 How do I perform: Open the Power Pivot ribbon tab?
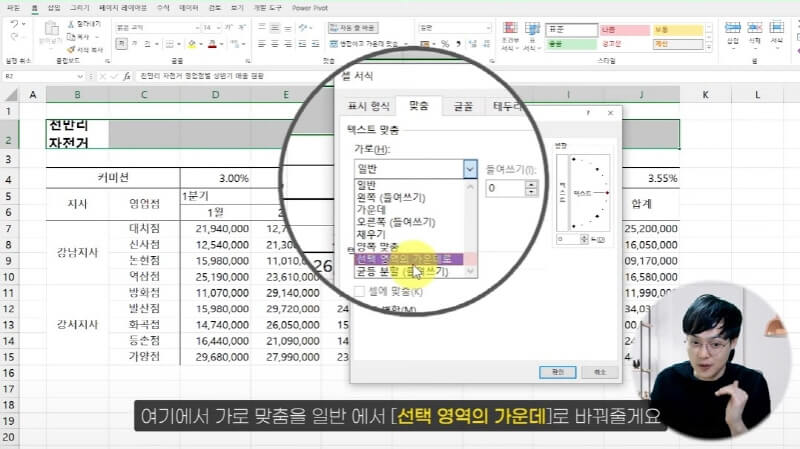tap(310, 8)
